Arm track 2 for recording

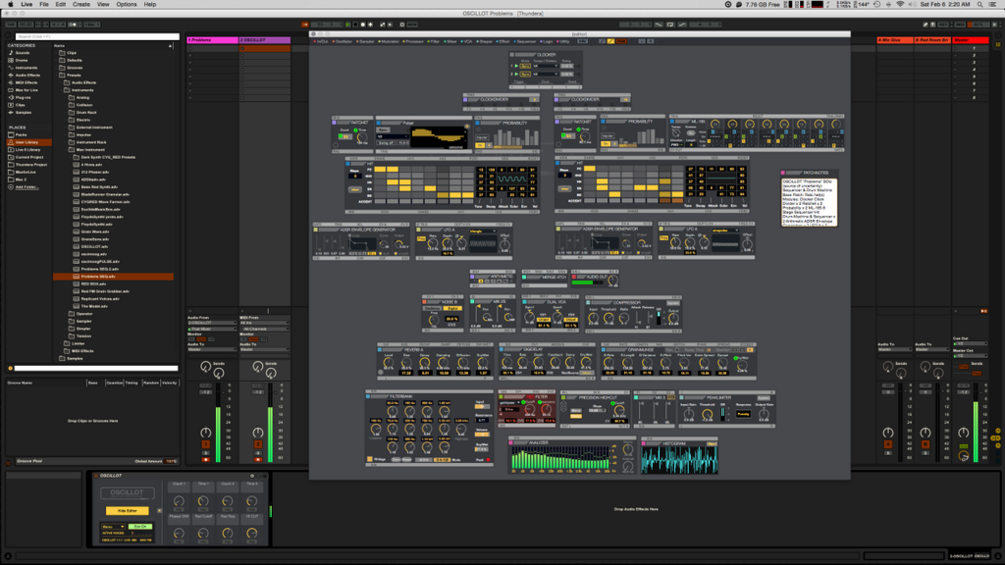[x=258, y=459]
